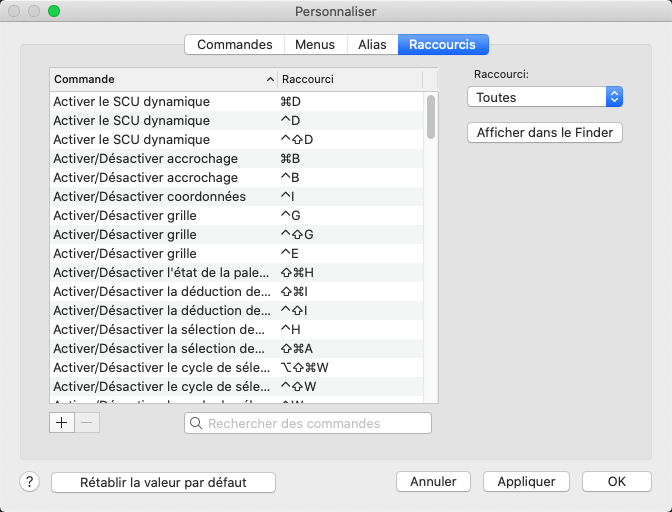Click the sort arrow in the Commande header

coord(270,79)
